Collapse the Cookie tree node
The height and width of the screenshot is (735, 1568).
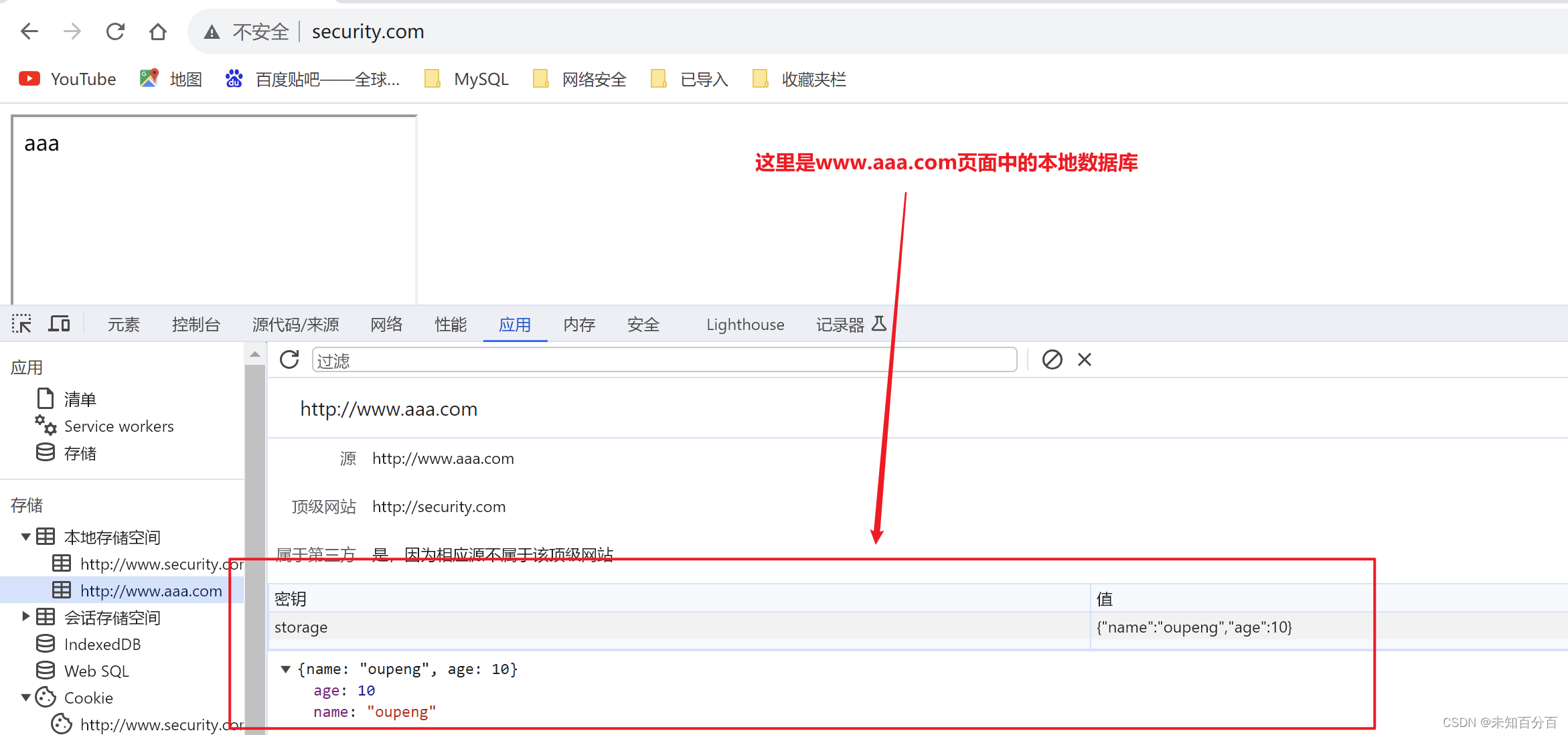[25, 698]
